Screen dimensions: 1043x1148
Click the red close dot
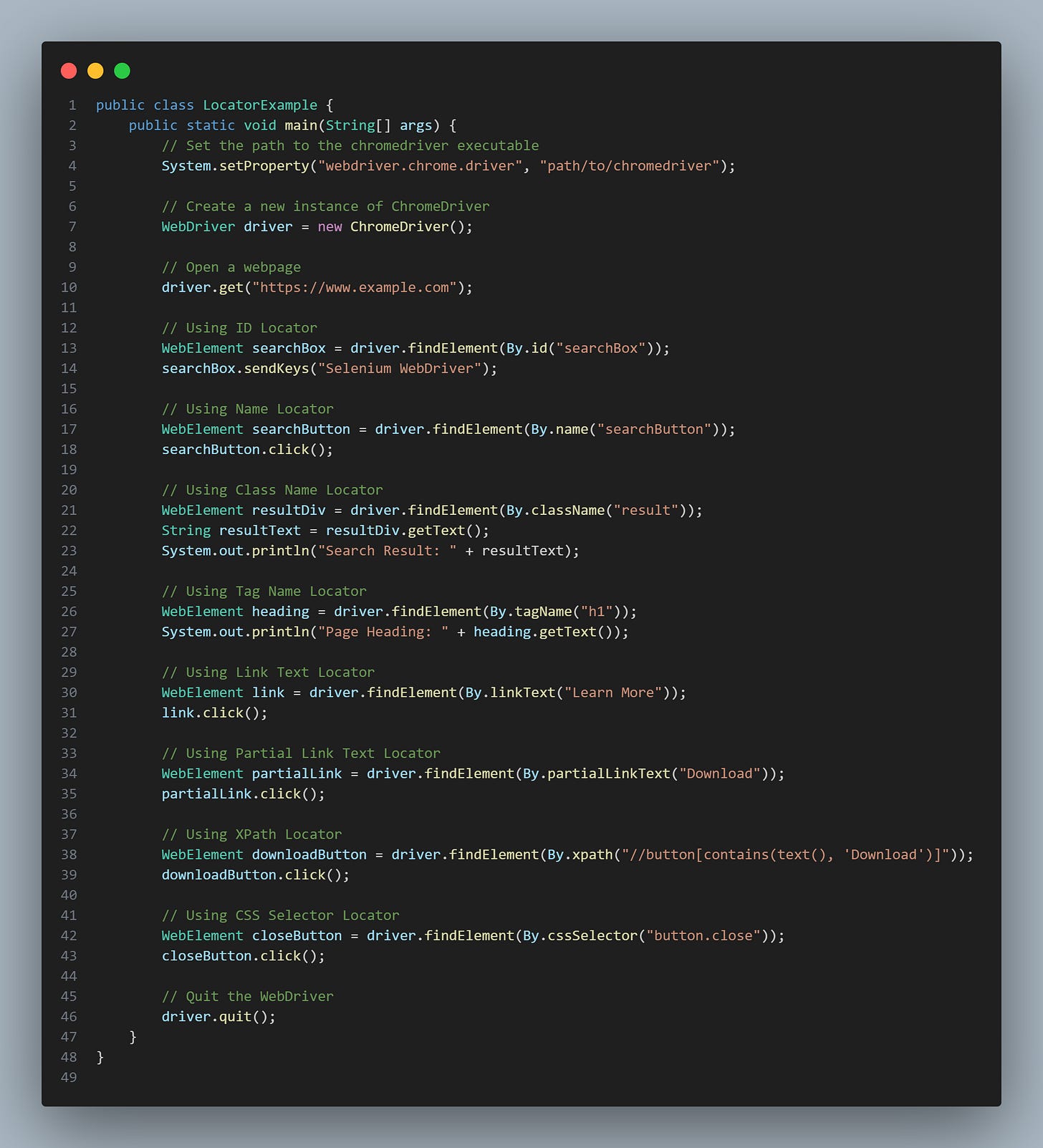[x=69, y=70]
